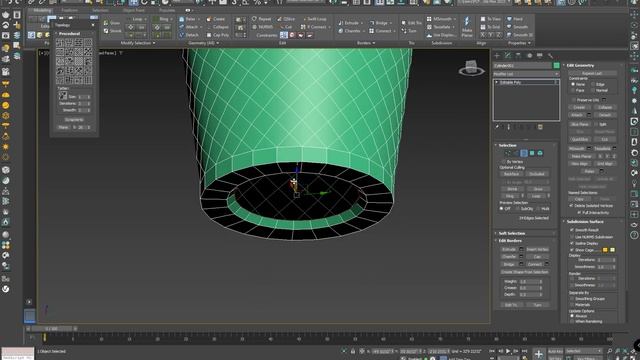Image resolution: width=640 pixels, height=360 pixels.
Task: Collapse the Subdivision Surface rollout
Action: [585, 222]
